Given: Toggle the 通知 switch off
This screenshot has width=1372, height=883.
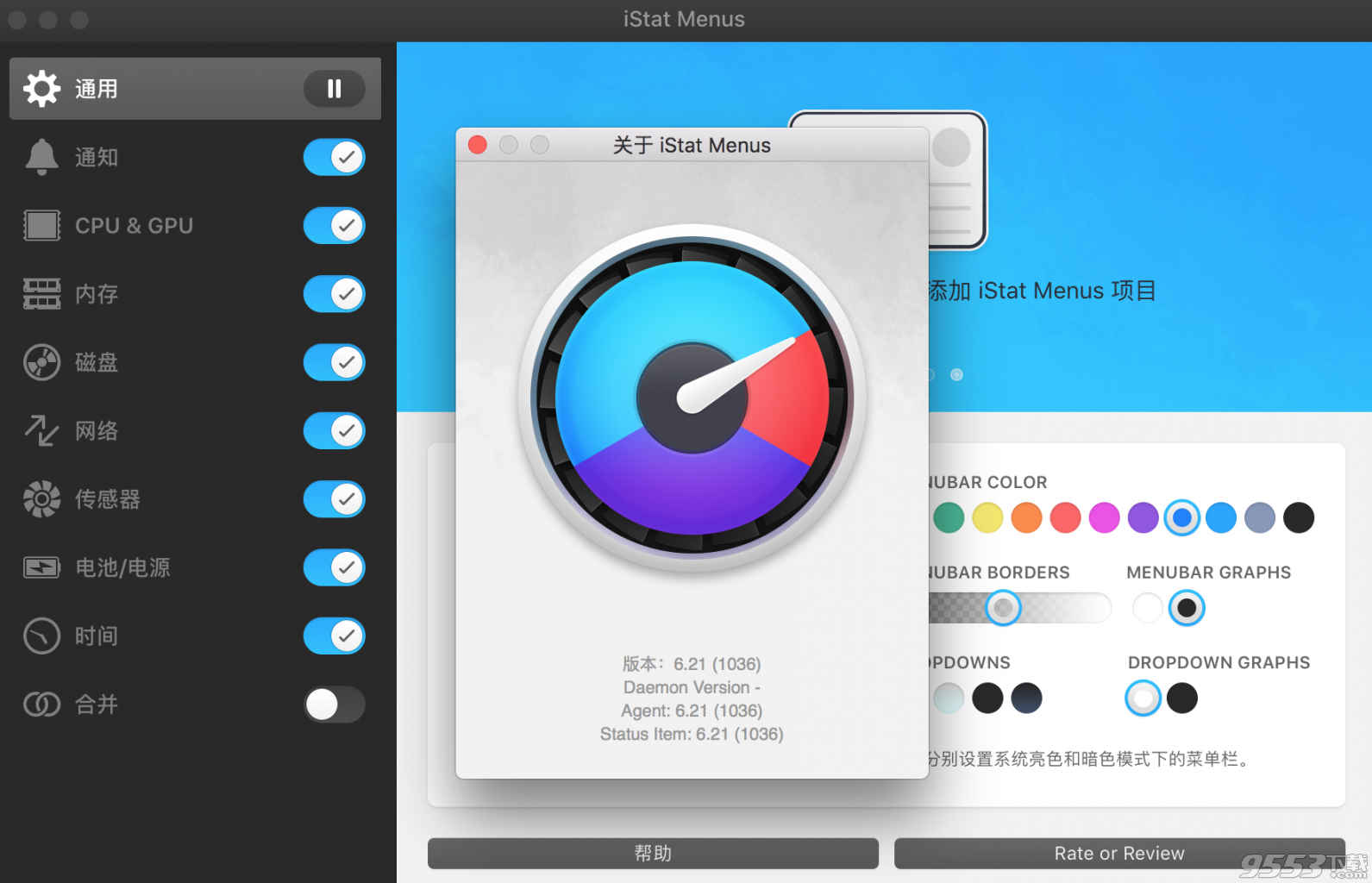Looking at the screenshot, I should [335, 157].
